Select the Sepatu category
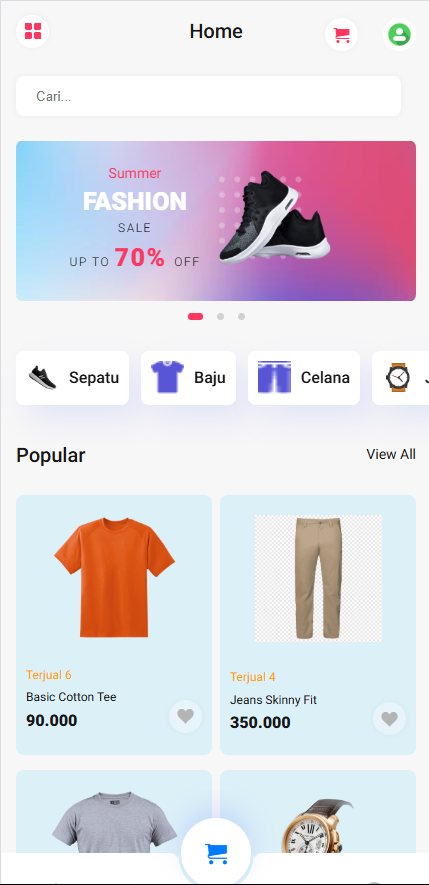429x885 pixels. (x=72, y=378)
